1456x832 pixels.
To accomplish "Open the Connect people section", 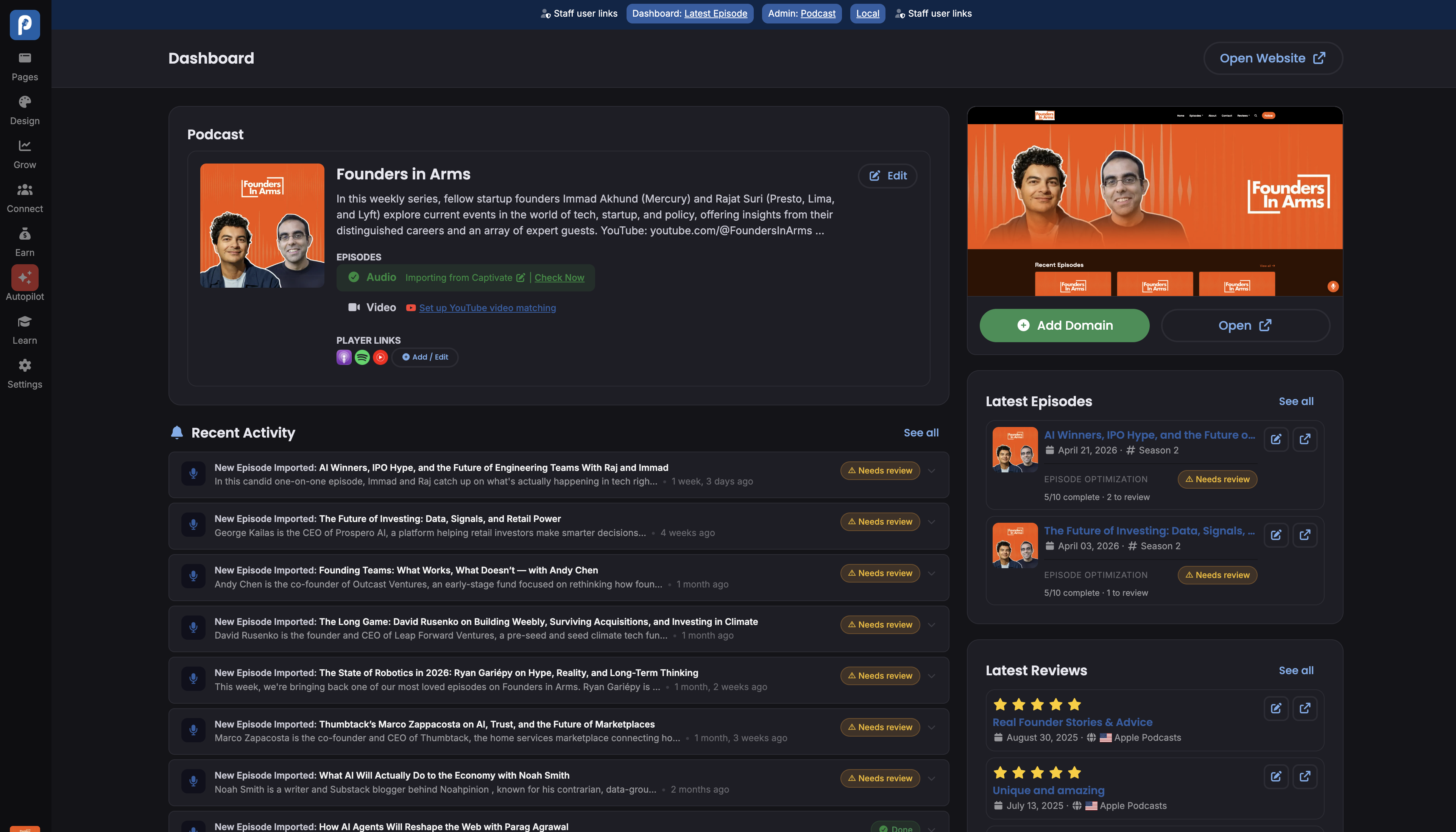I will point(25,199).
